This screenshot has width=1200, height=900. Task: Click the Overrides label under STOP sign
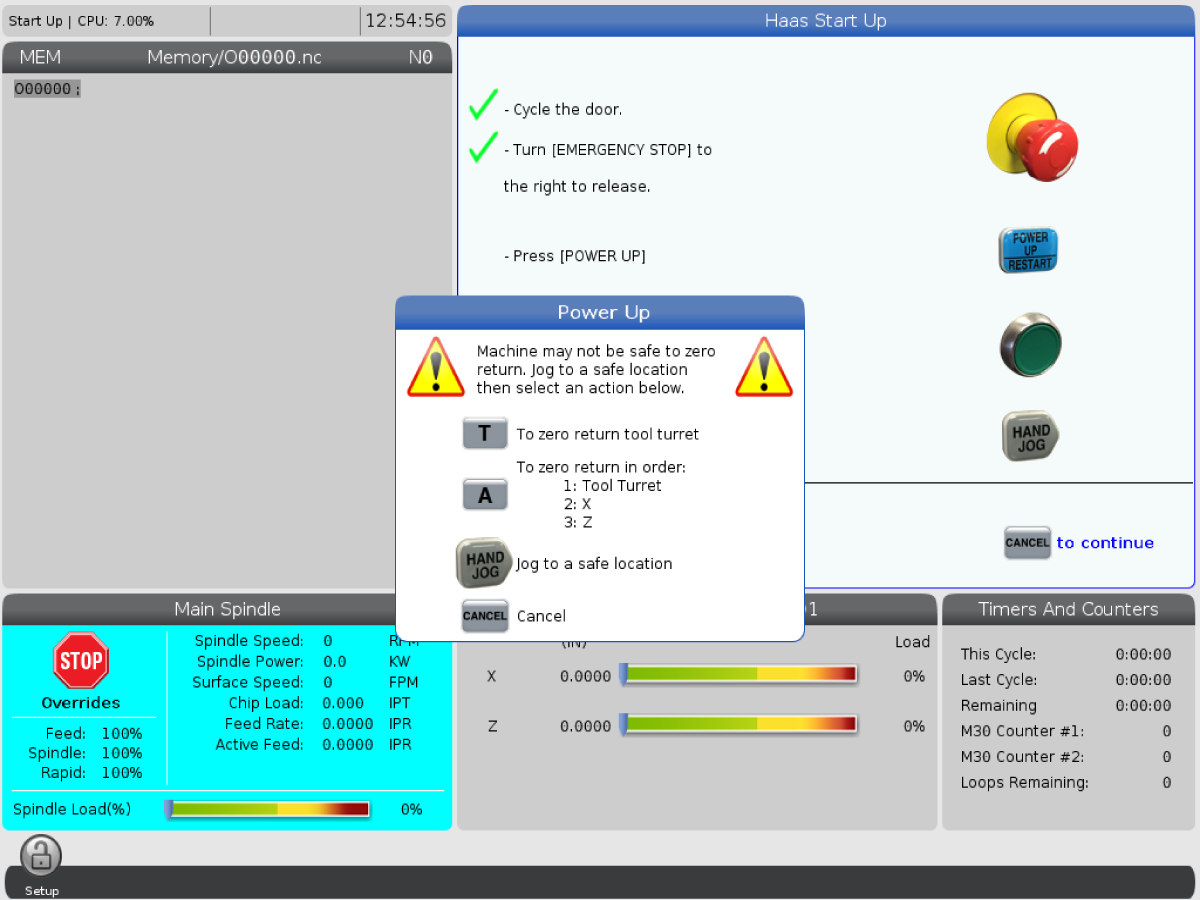coord(81,703)
